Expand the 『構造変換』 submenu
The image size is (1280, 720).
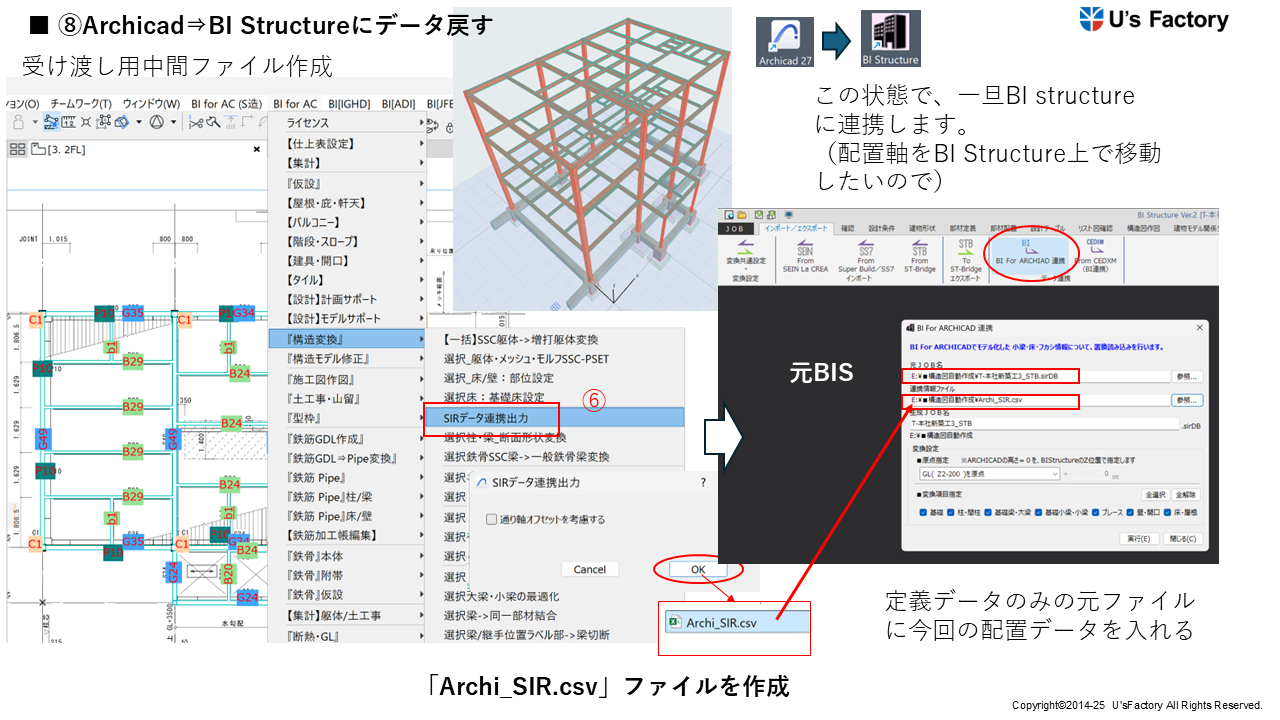346,338
